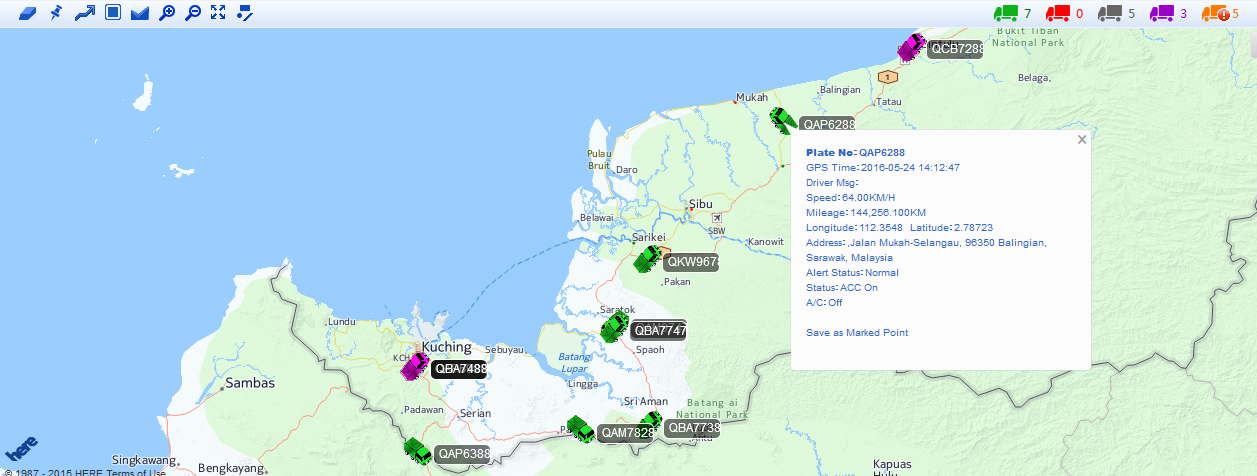This screenshot has height=476, width=1257.
Task: Click the QCB7288 purple truck marker
Action: click(x=911, y=47)
